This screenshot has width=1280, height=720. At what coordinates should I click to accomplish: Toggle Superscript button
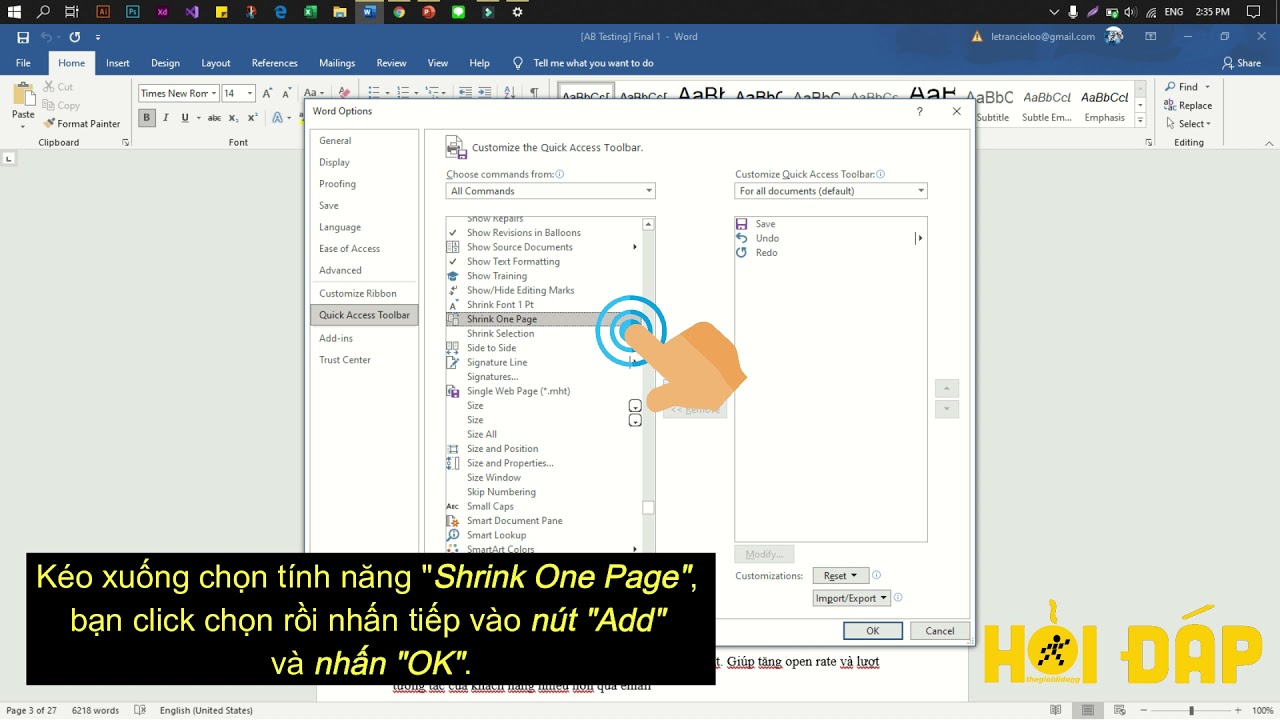[x=251, y=118]
